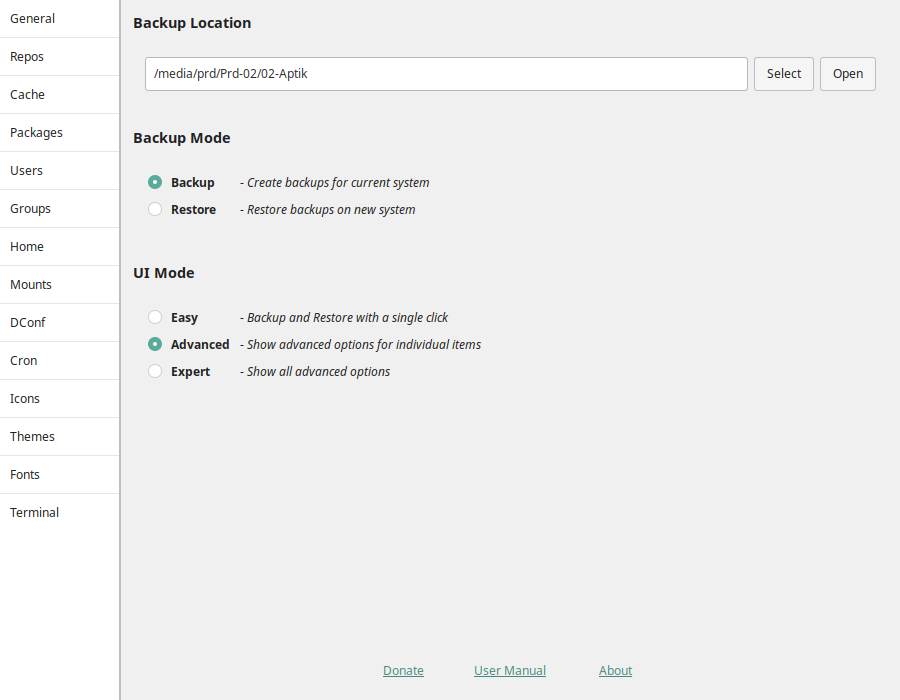Show the Groups tab
The height and width of the screenshot is (700, 900).
[60, 209]
